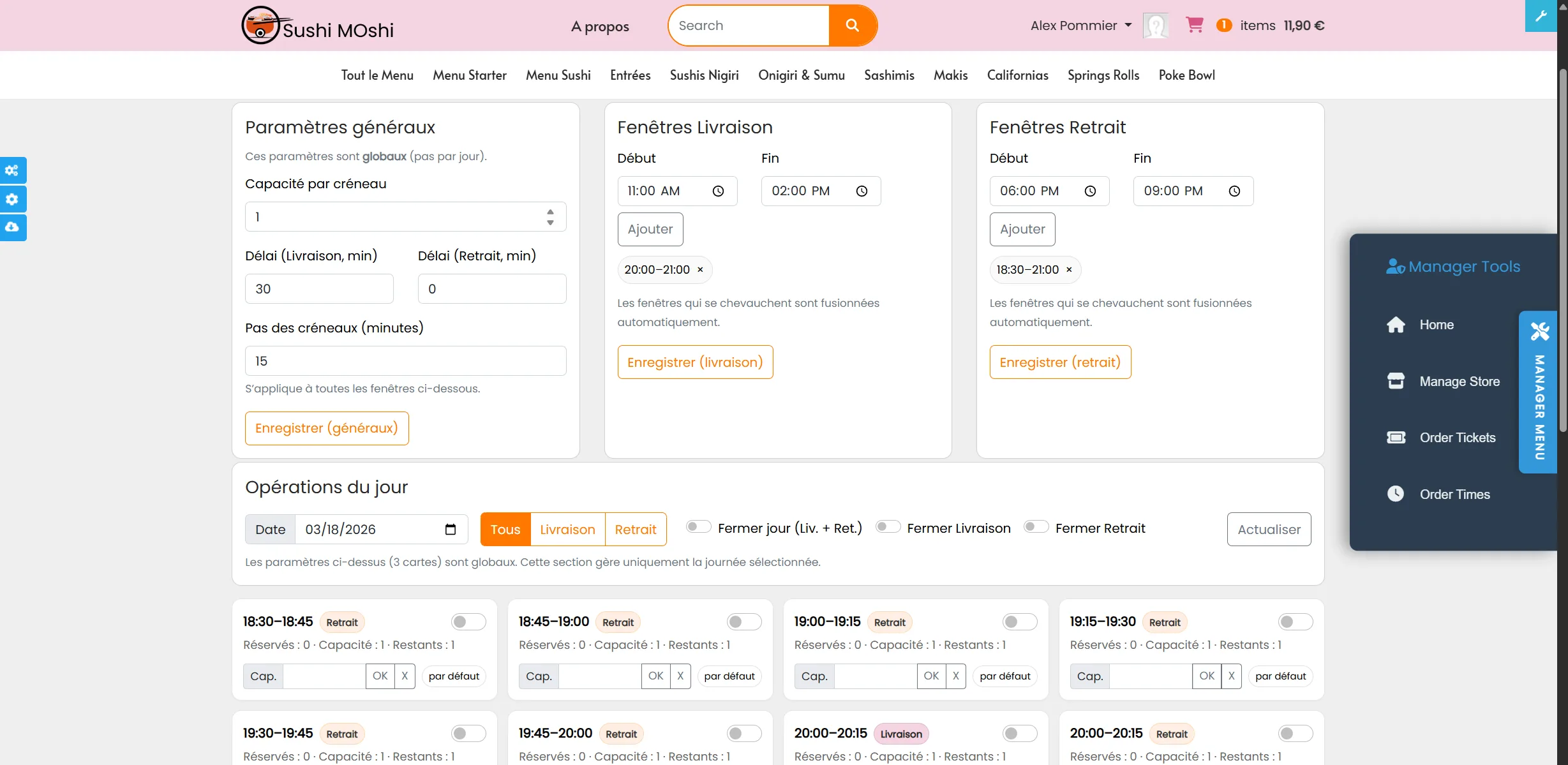Open the shopping cart icon
The image size is (1568, 765).
tap(1194, 25)
